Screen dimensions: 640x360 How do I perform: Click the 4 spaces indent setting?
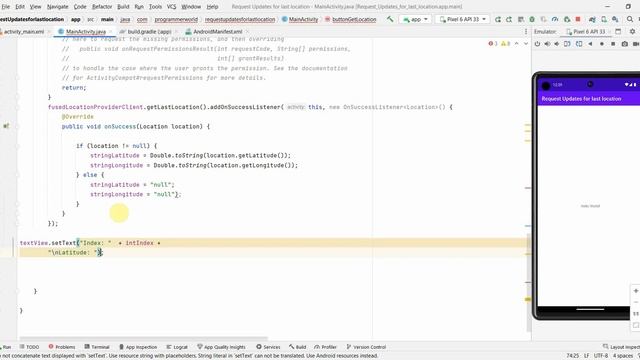622,356
